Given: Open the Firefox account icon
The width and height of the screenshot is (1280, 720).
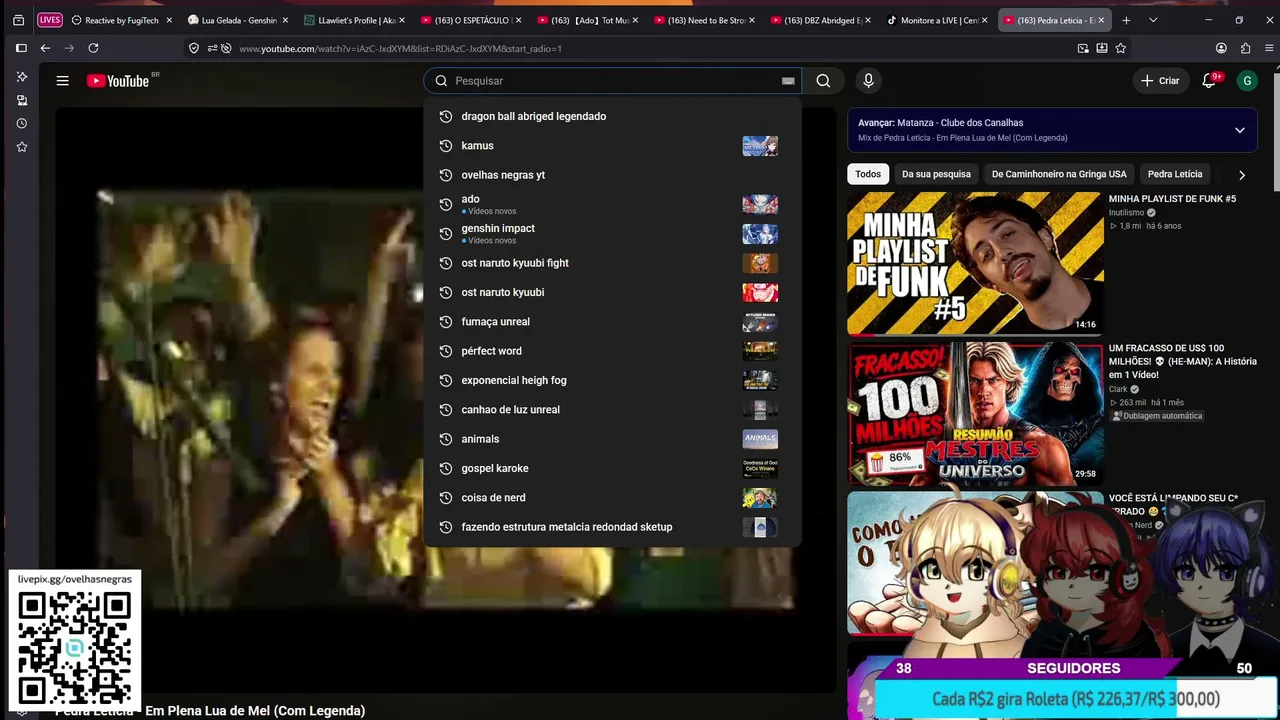Looking at the screenshot, I should pyautogui.click(x=1221, y=48).
